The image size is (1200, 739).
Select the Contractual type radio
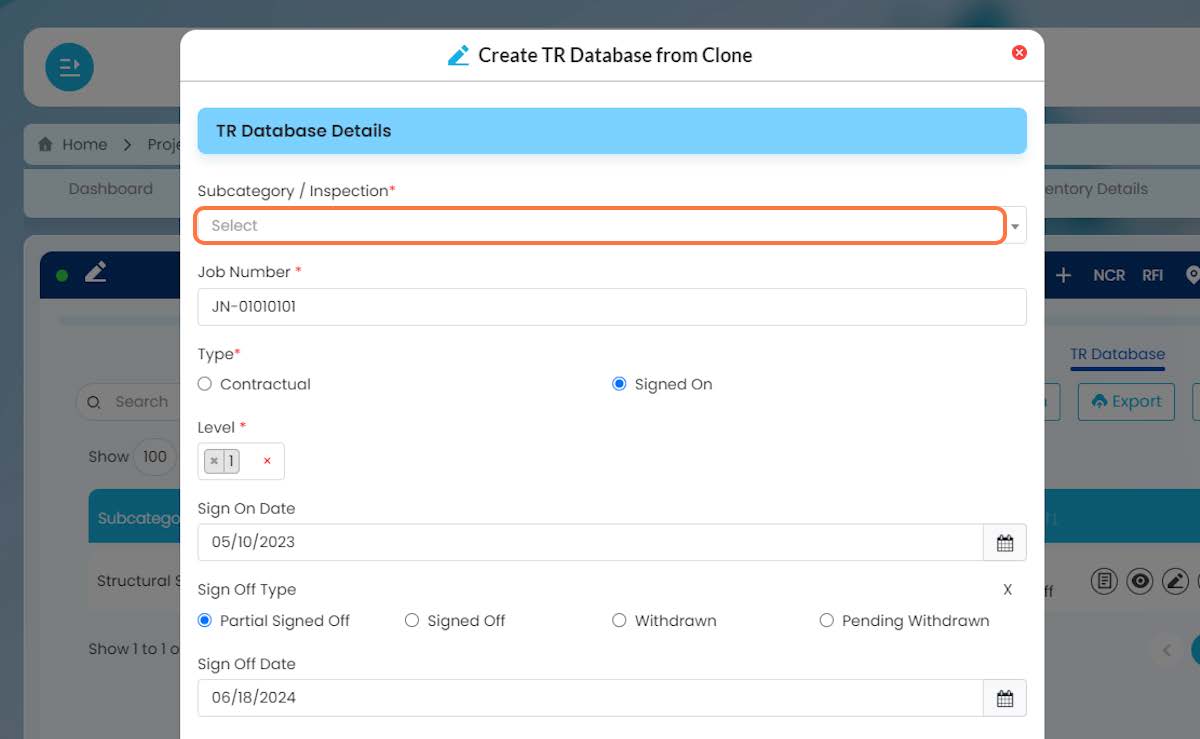coord(205,384)
